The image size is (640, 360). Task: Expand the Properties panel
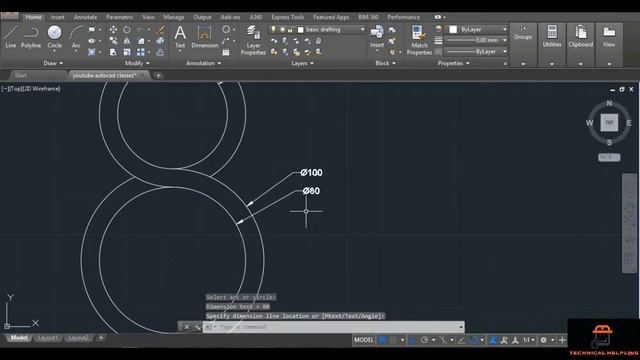453,63
